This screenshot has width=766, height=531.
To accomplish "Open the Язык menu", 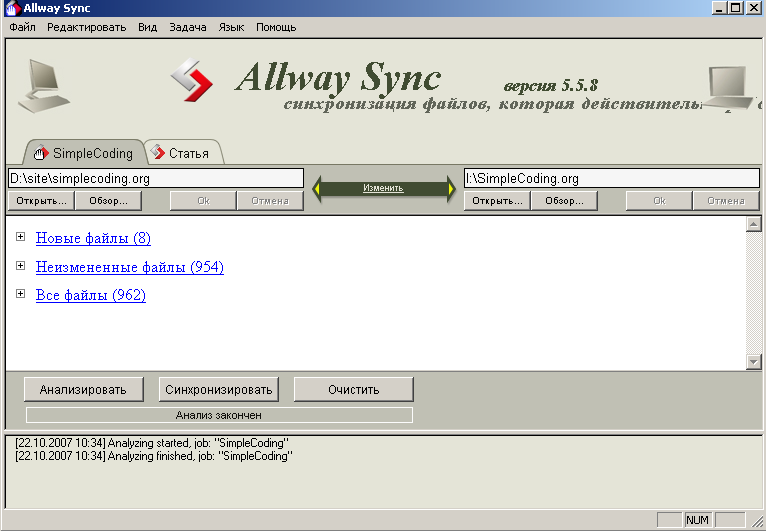I will [231, 27].
